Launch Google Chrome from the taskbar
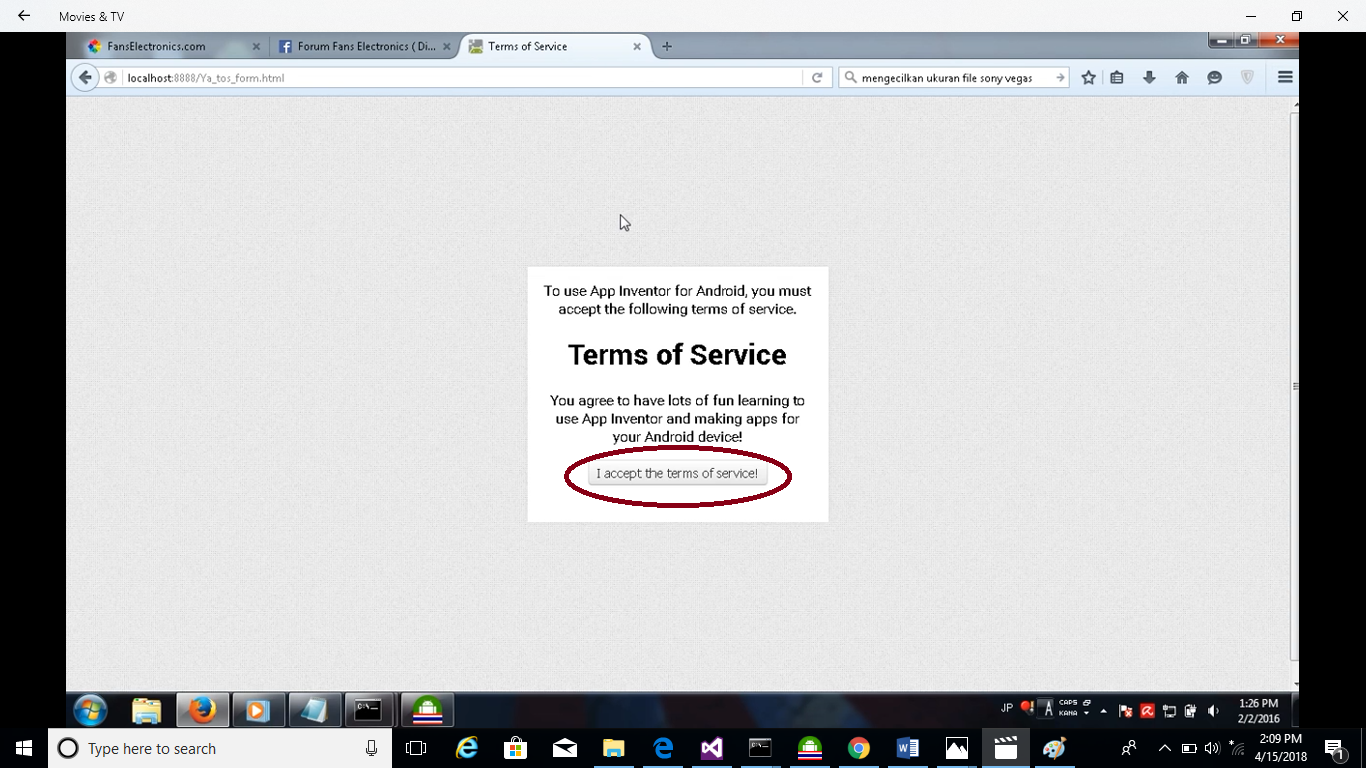 tap(858, 747)
